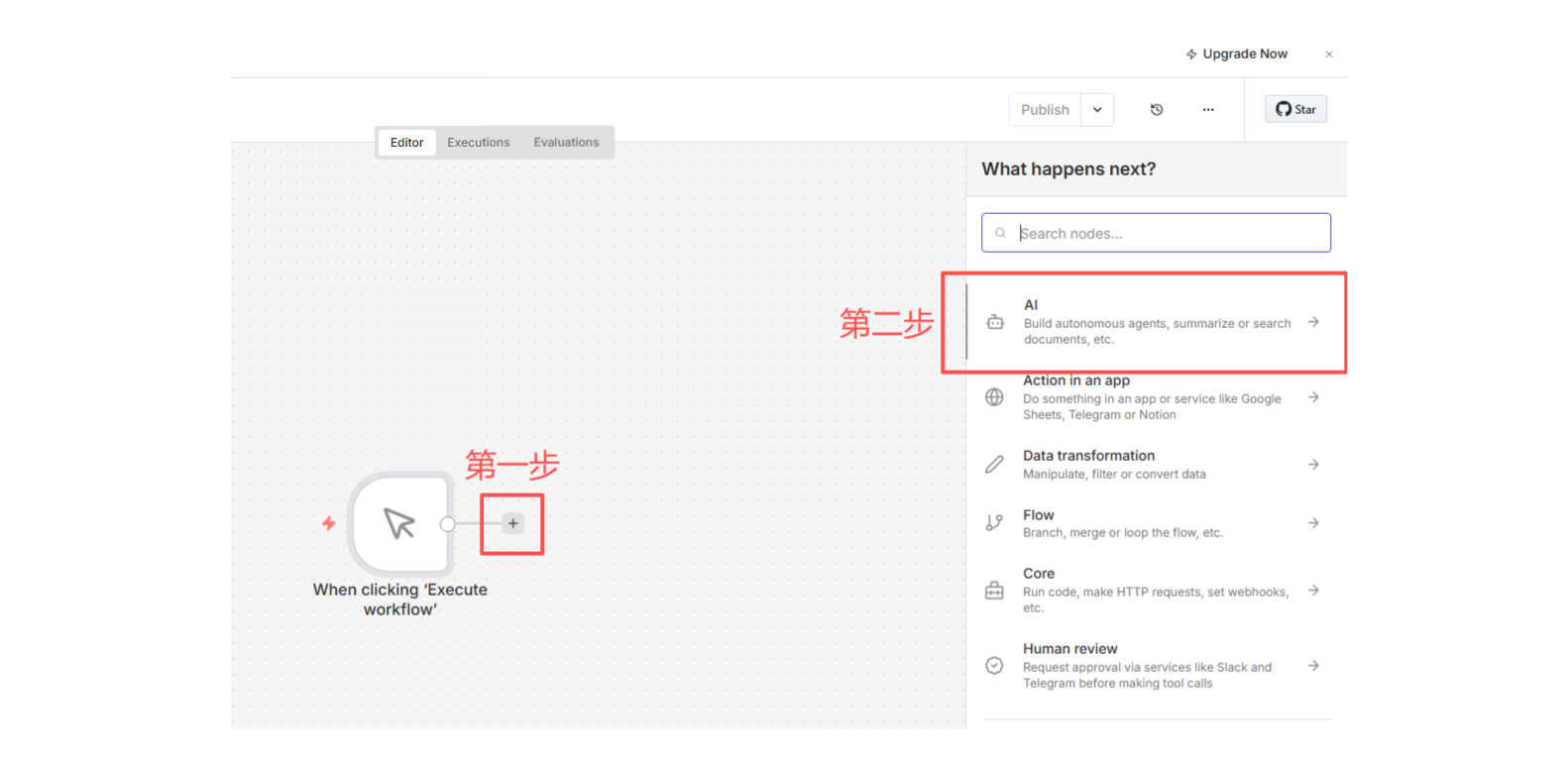Screen dimensions: 1568x763
Task: Switch to the Editor tab
Action: (x=406, y=143)
